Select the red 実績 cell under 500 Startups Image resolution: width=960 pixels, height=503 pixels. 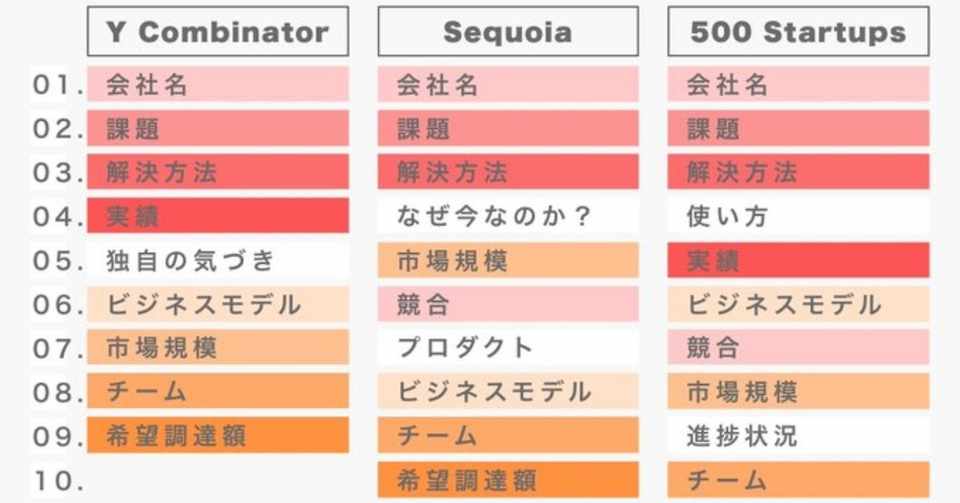[x=798, y=260]
